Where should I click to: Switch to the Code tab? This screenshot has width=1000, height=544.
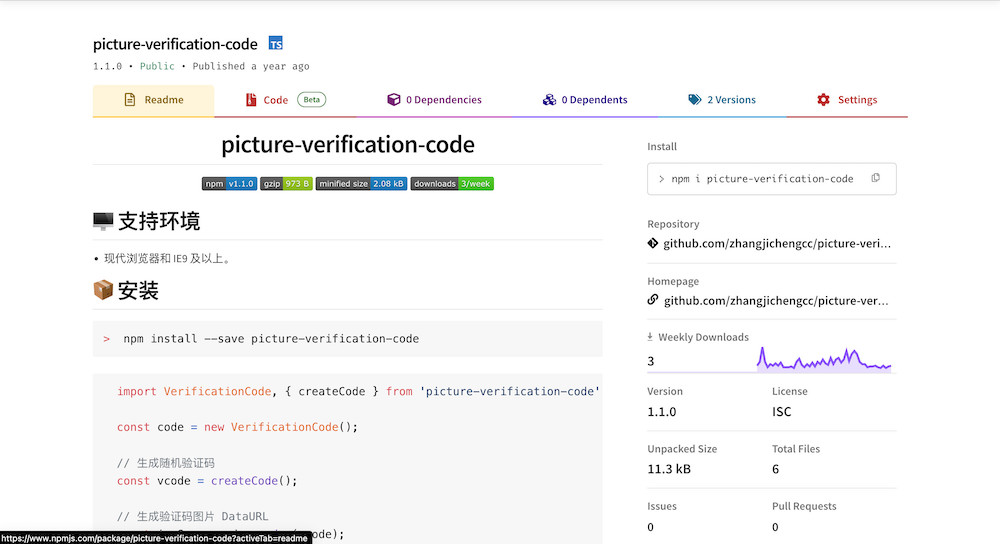[x=285, y=100]
